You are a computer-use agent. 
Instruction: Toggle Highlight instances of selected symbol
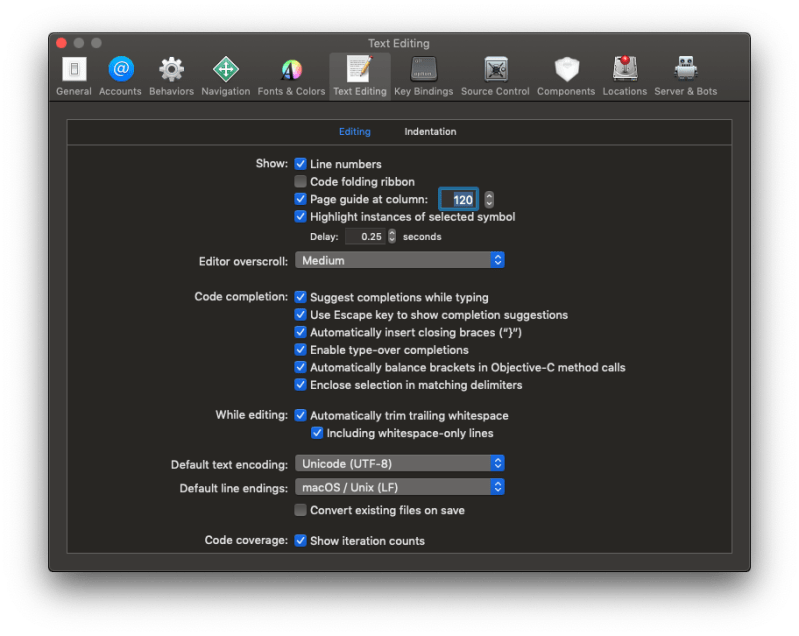301,217
